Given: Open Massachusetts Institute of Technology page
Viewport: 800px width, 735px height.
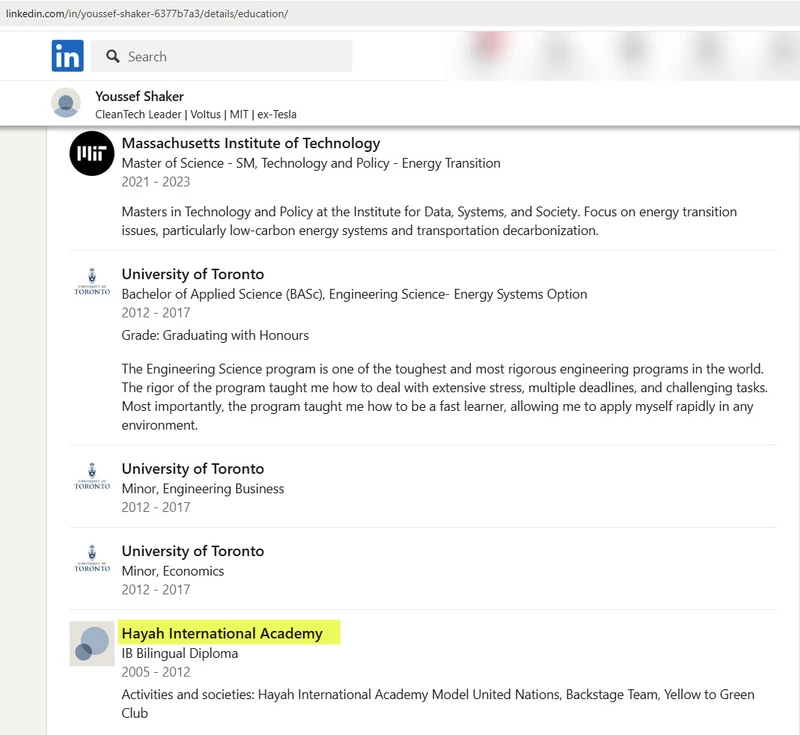Looking at the screenshot, I should point(251,143).
